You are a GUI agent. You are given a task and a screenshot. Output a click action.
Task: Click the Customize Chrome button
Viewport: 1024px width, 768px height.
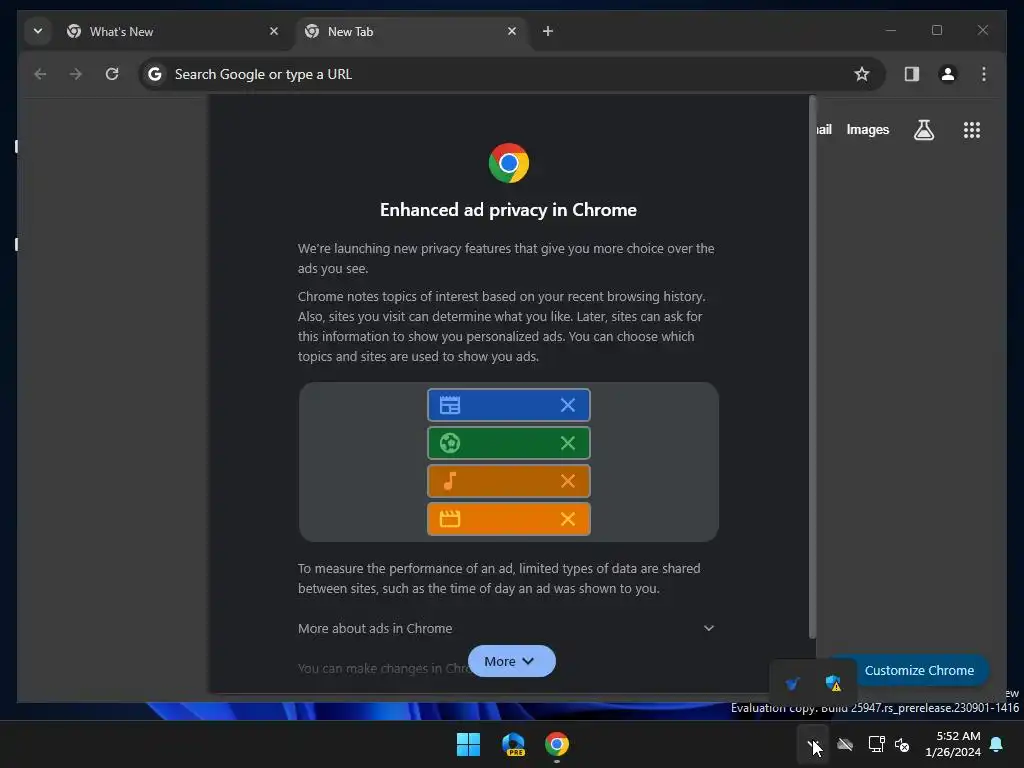click(919, 671)
